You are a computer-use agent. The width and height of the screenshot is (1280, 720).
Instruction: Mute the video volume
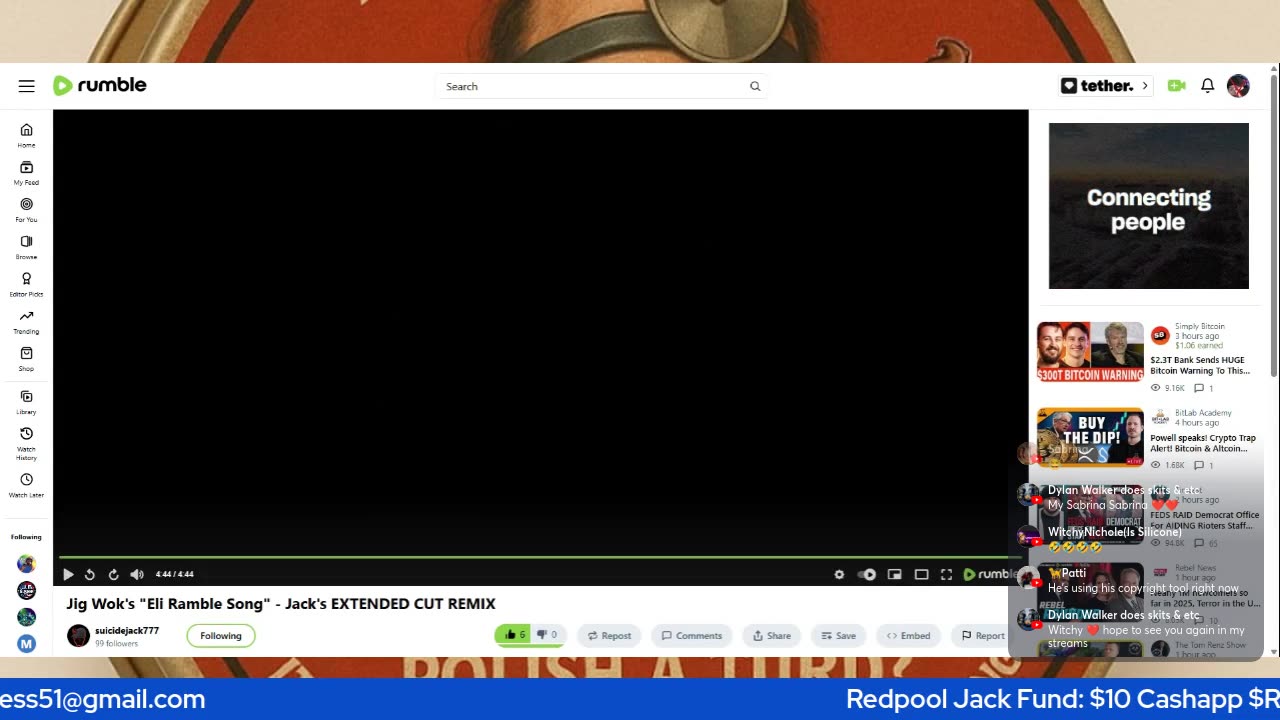pyautogui.click(x=137, y=574)
